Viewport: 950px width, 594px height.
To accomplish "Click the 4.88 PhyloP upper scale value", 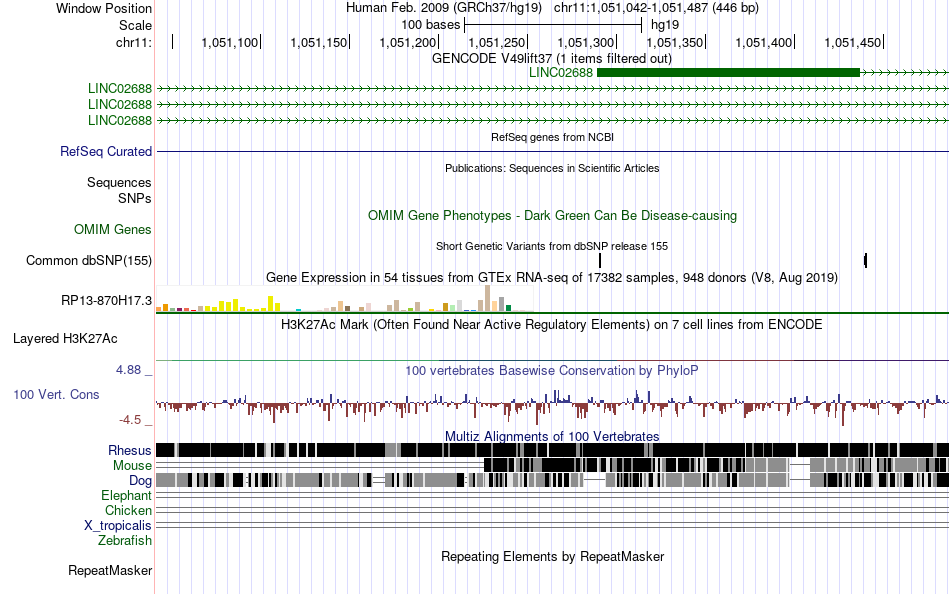I will pos(128,370).
